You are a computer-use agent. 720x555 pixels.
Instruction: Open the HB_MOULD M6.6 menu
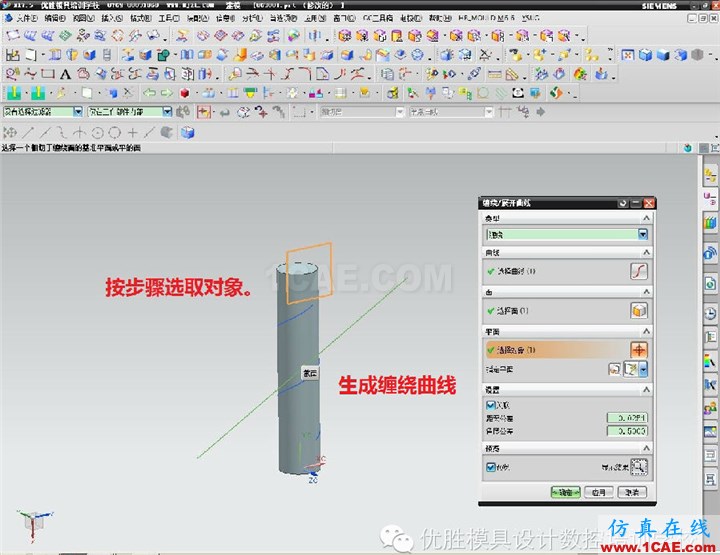click(486, 18)
